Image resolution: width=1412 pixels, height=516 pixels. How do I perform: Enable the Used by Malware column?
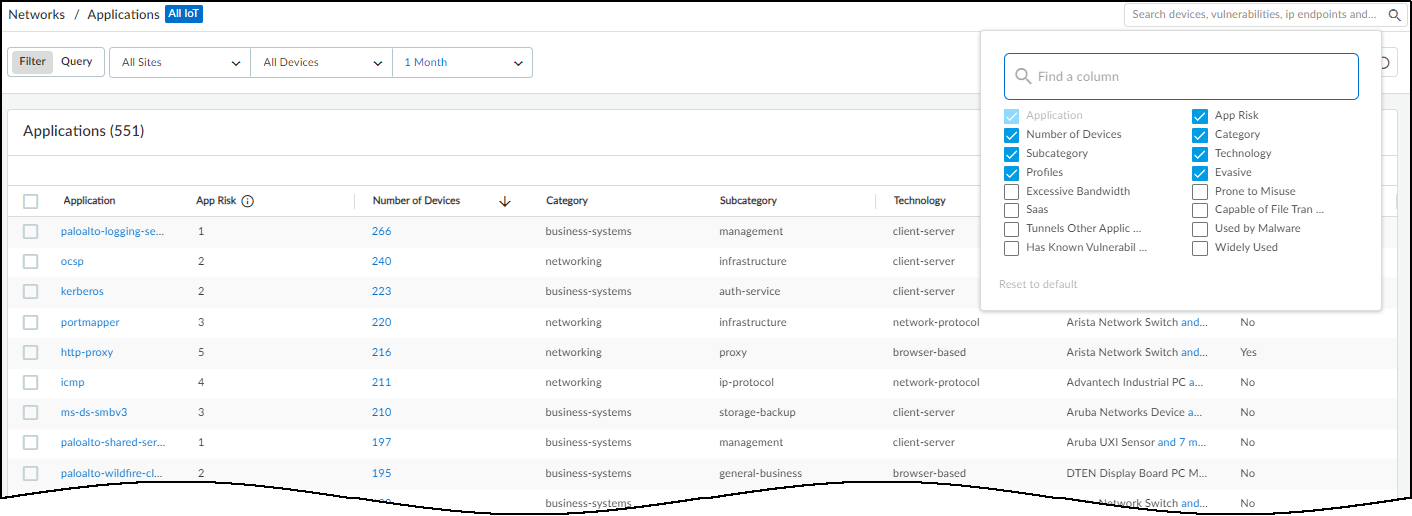click(1200, 229)
